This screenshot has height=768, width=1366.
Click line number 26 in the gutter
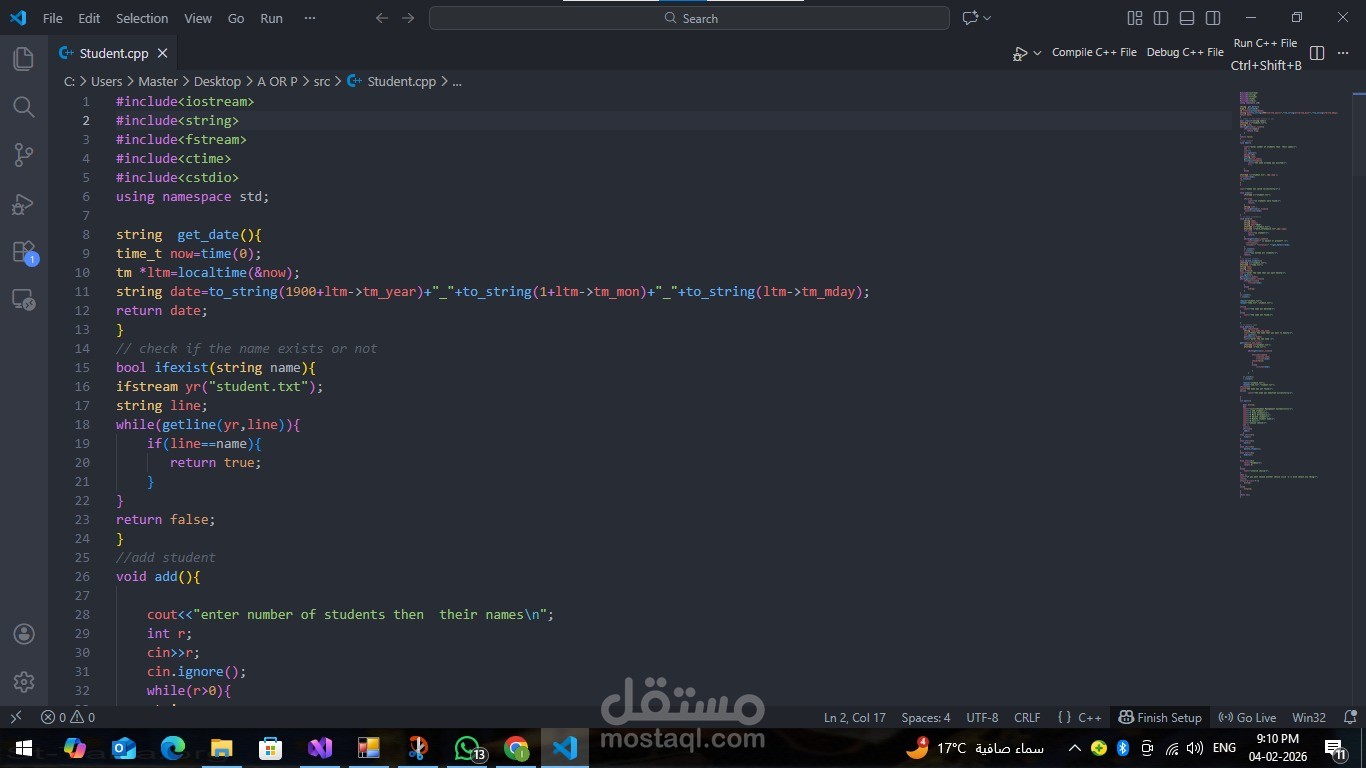82,577
